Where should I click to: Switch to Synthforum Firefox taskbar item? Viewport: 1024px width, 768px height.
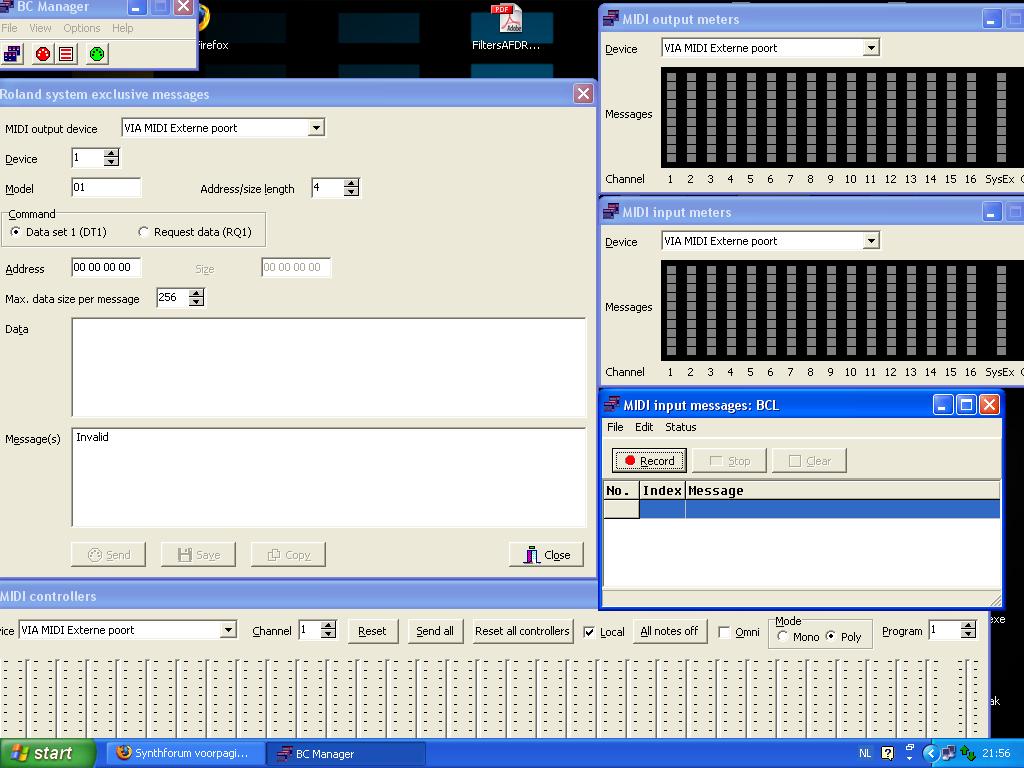pos(186,753)
